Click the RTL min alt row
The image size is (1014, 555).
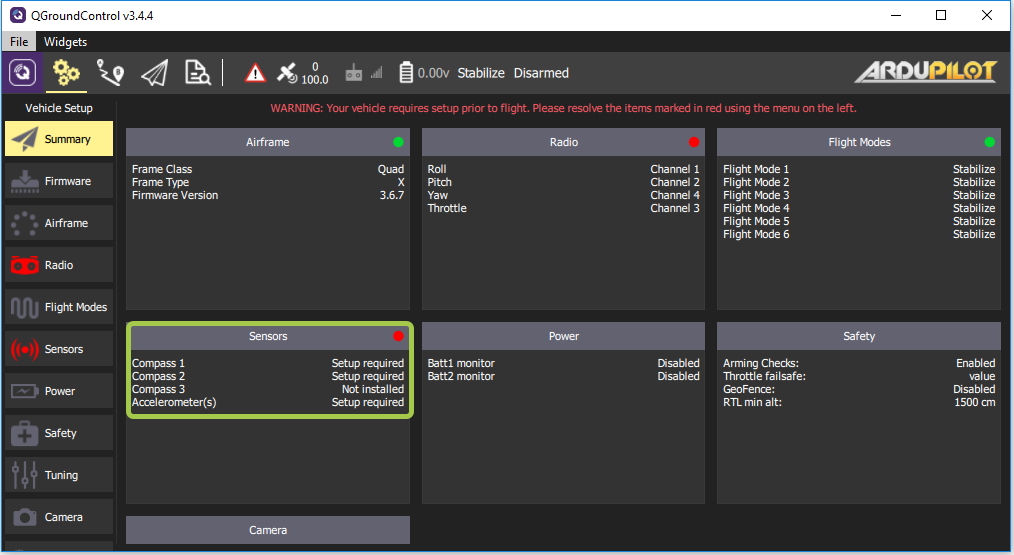tap(859, 402)
